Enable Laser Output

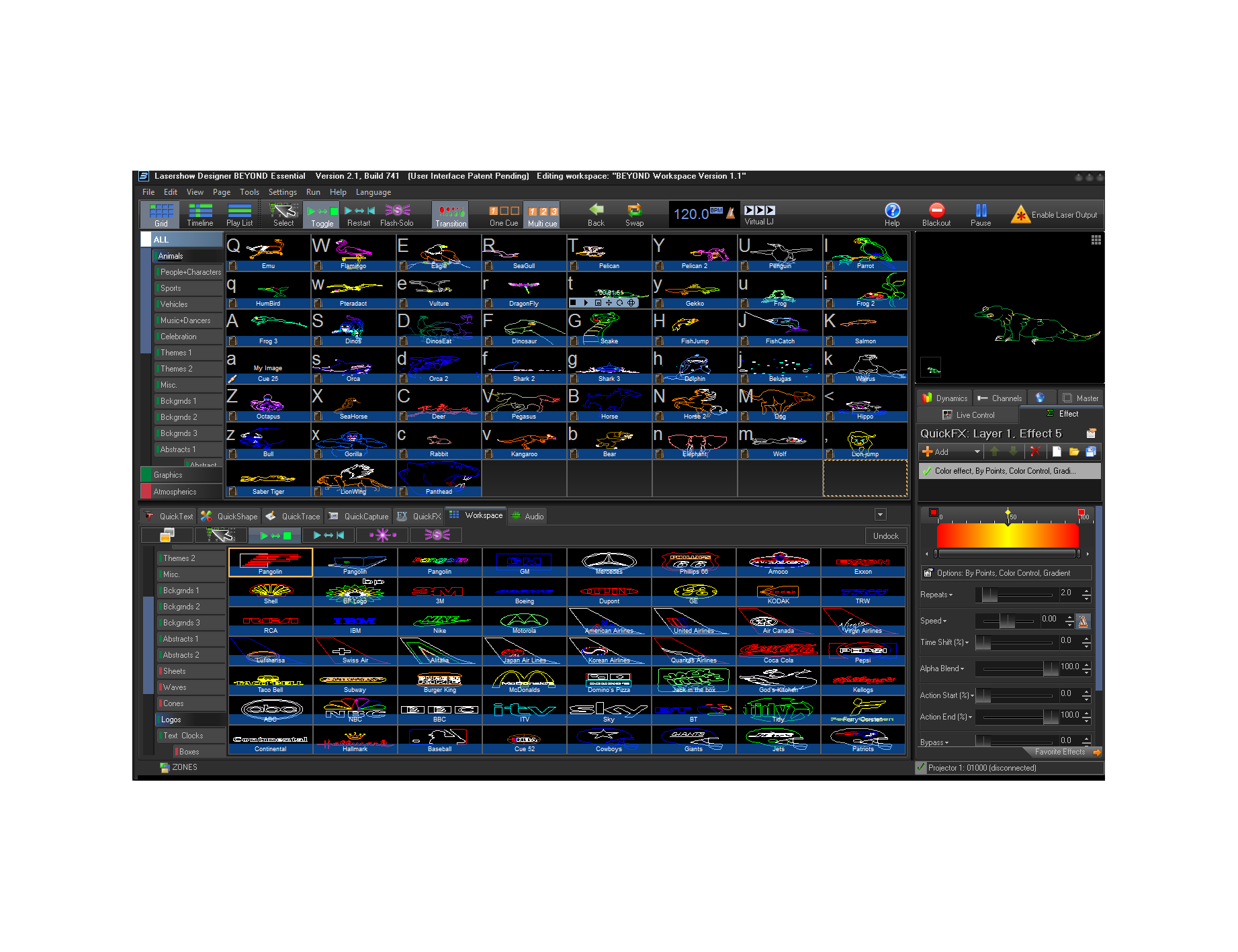pos(1055,215)
